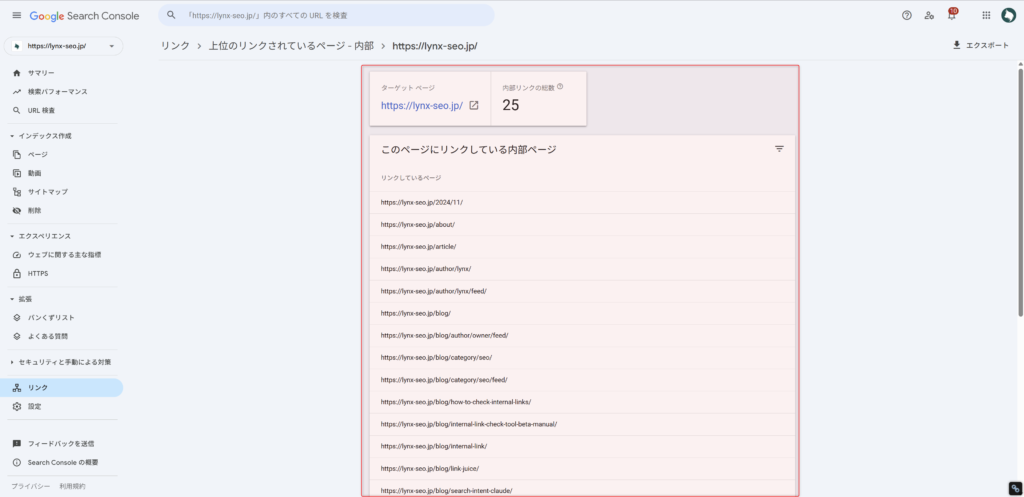Open target page external link icon
Screen dimensions: 1024x497
point(474,105)
